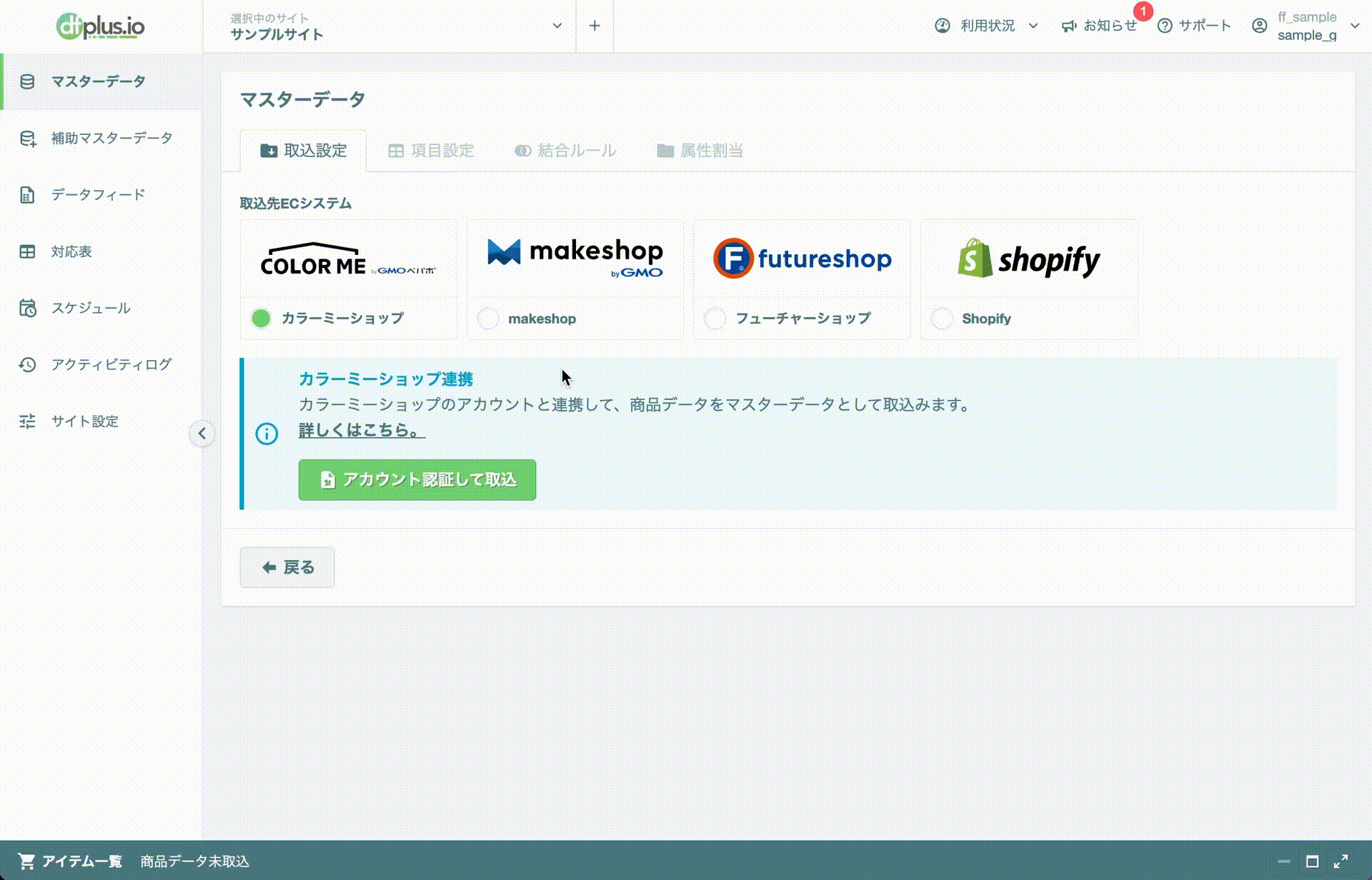Click the アクティビティログ history icon
The image size is (1372, 880).
[x=27, y=364]
